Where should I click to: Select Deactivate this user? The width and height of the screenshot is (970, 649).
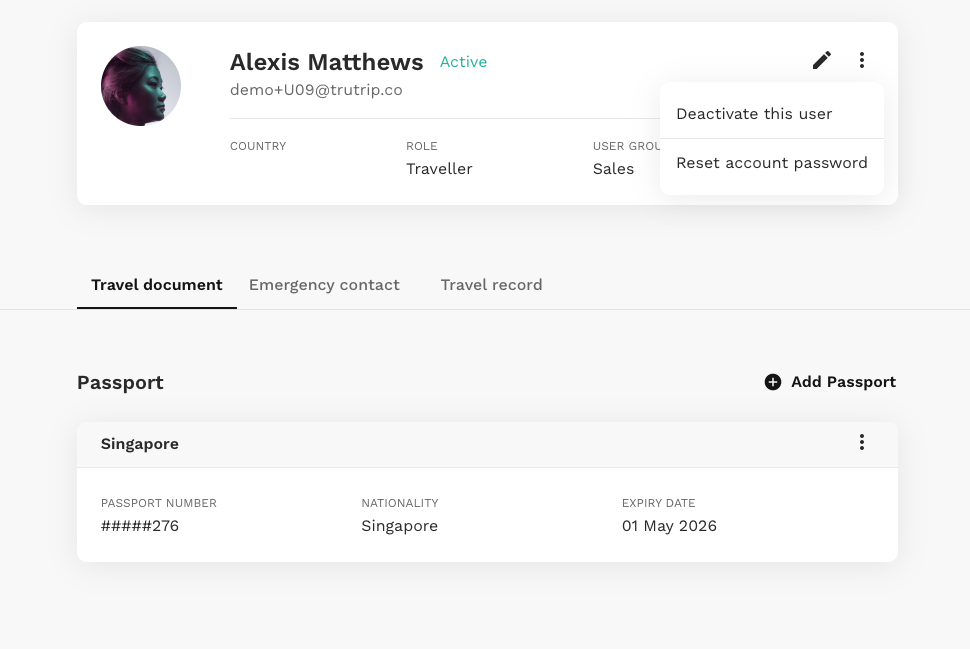[x=772, y=114]
